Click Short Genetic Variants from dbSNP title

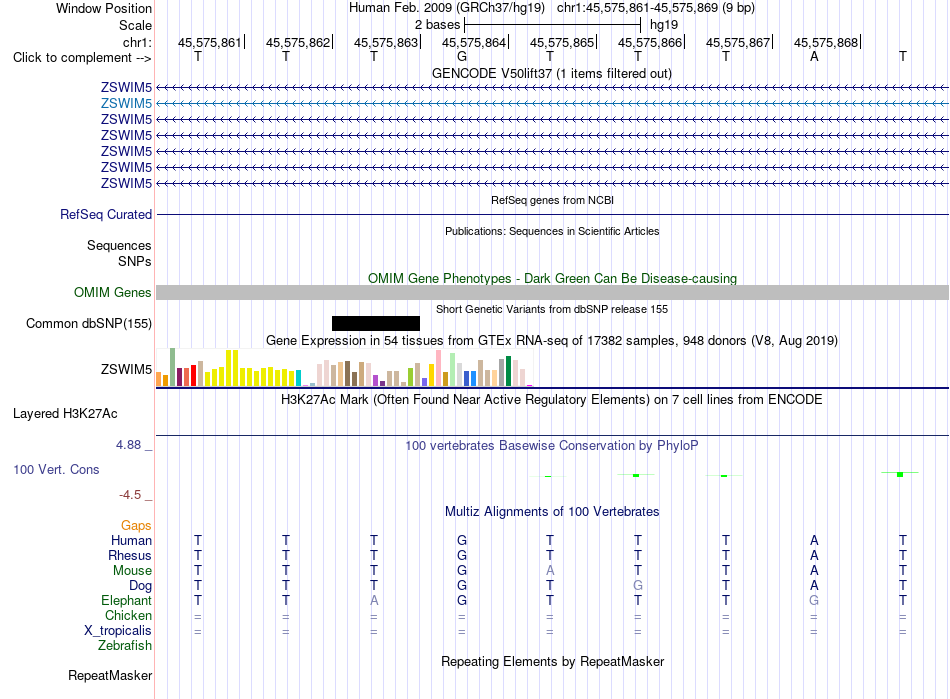(552, 309)
